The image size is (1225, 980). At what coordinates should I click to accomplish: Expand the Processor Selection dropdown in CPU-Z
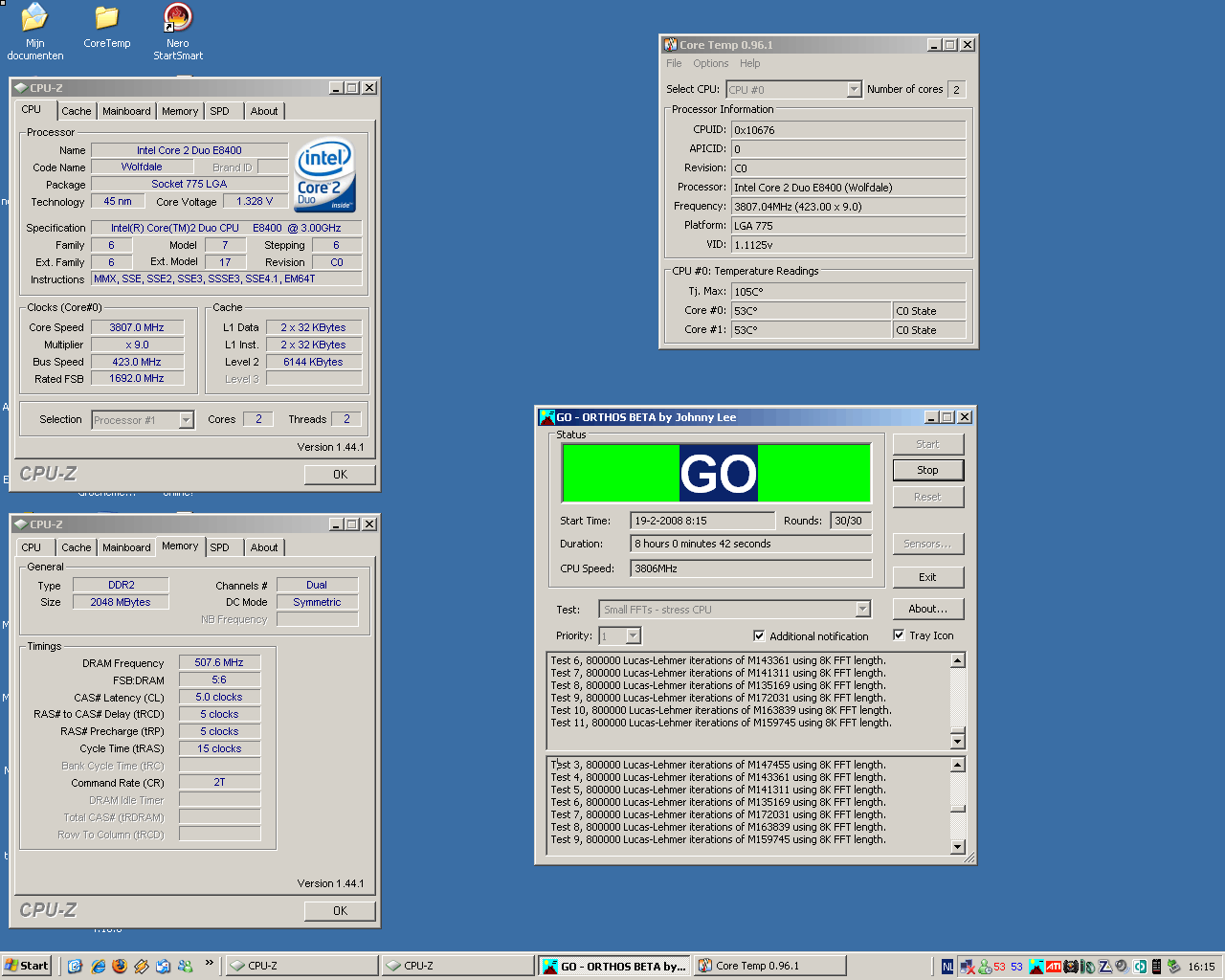pyautogui.click(x=186, y=420)
